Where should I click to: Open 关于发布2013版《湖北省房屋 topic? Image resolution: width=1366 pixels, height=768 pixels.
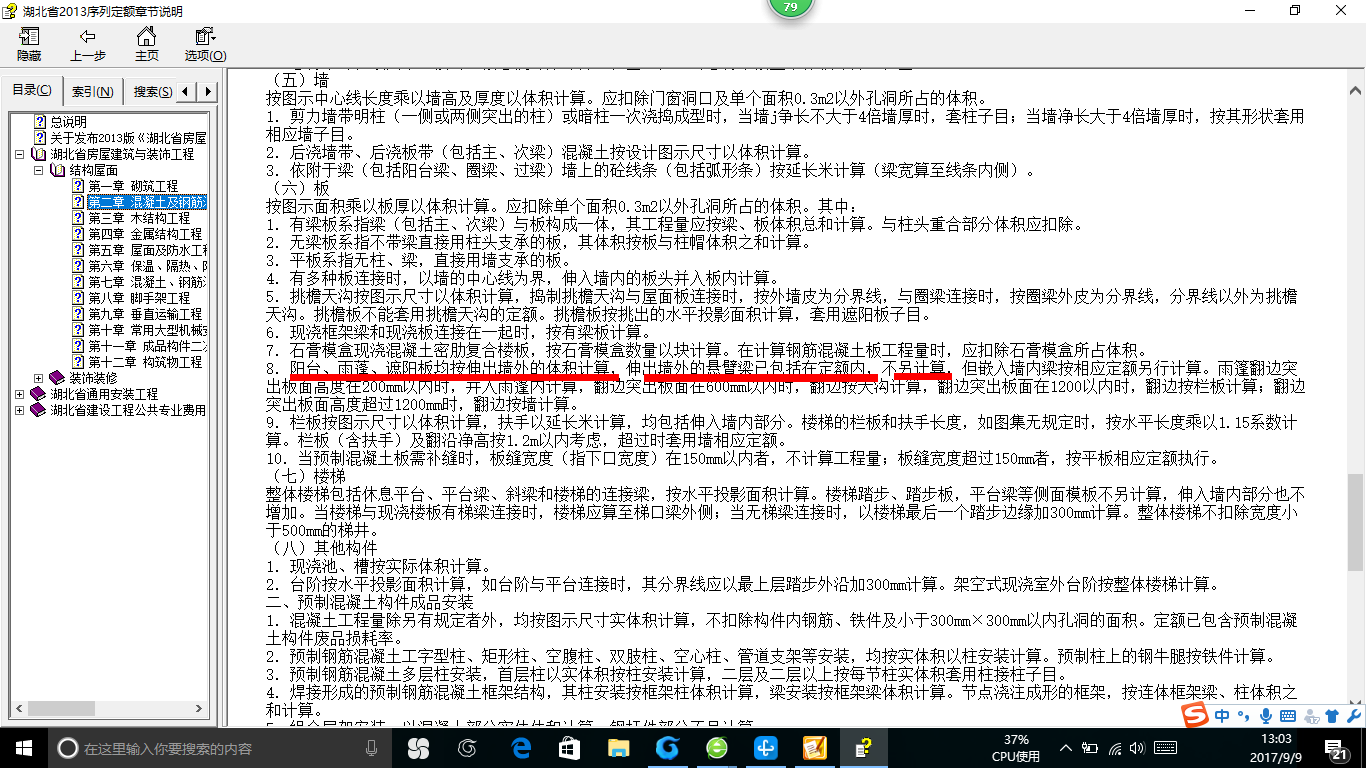point(128,138)
